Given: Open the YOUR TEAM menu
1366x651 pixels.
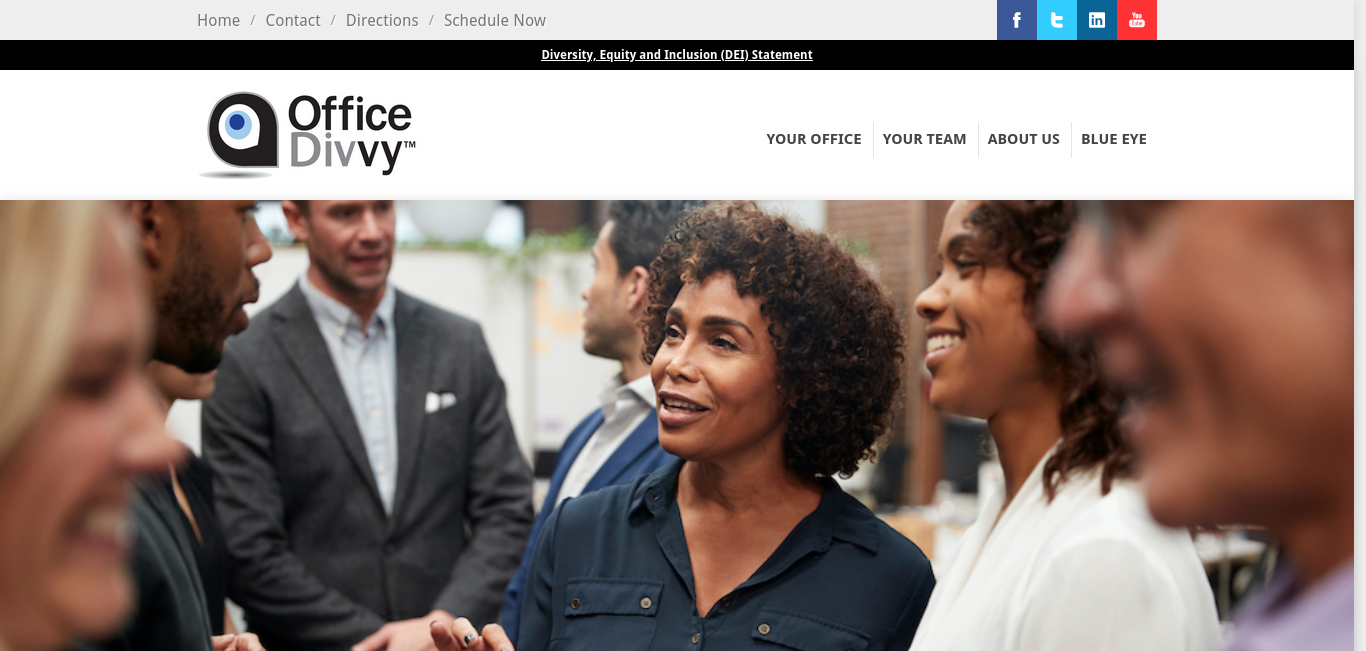Looking at the screenshot, I should tap(925, 139).
